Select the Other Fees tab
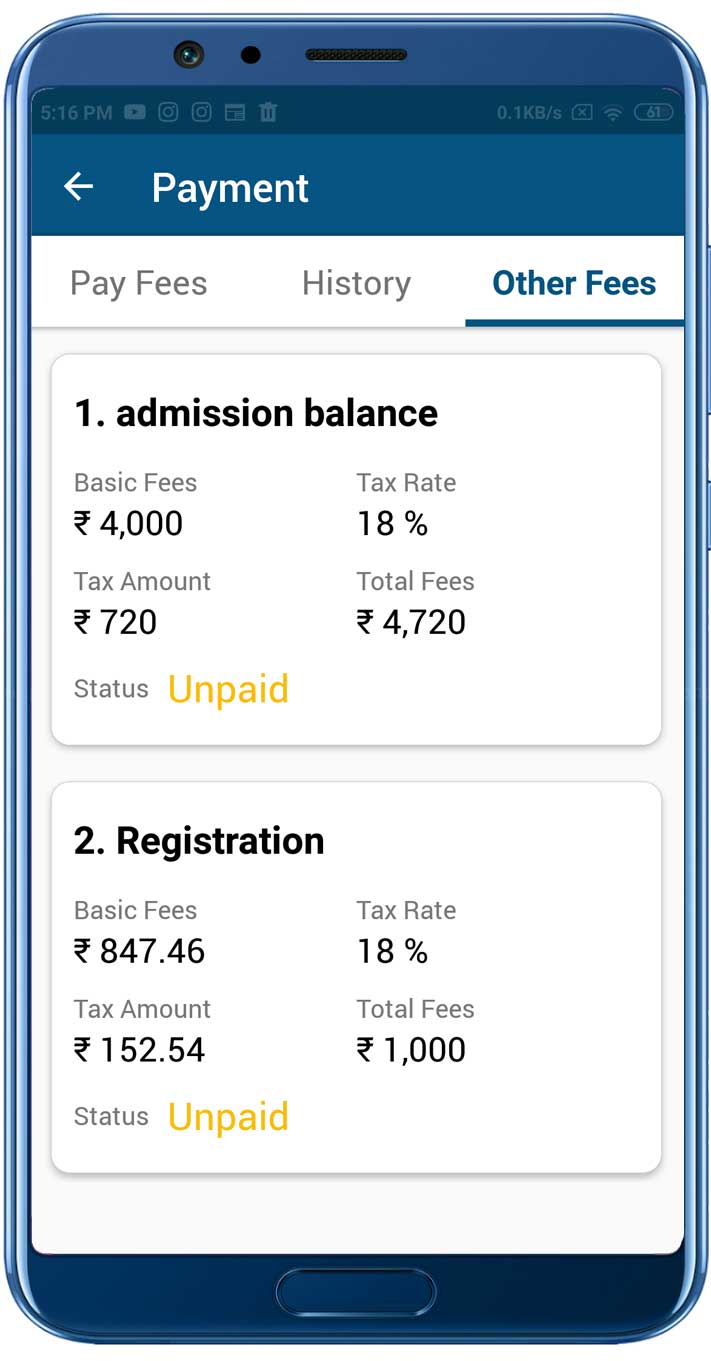This screenshot has width=711, height=1361. click(x=573, y=283)
